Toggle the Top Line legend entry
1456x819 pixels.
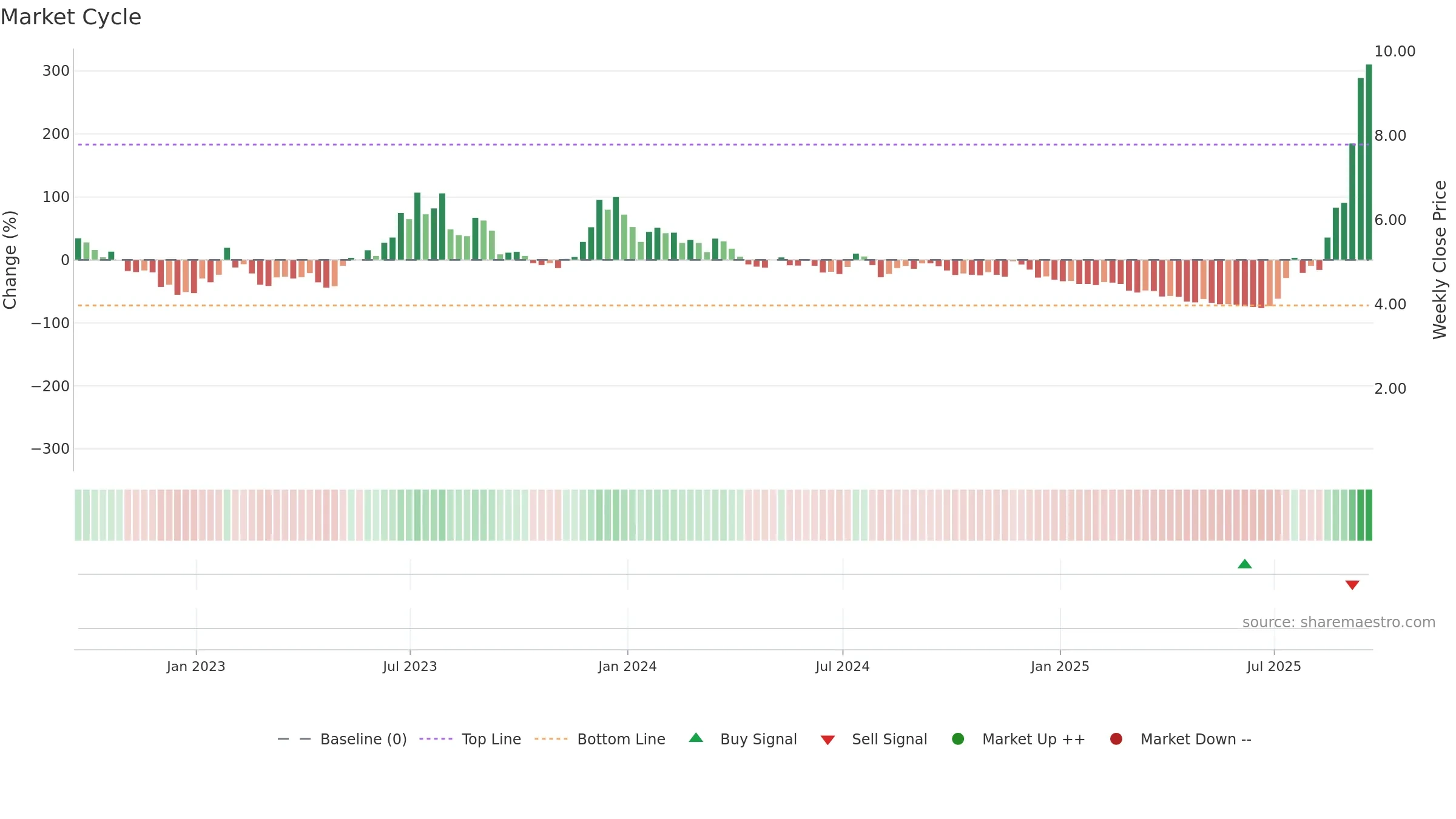(470, 739)
